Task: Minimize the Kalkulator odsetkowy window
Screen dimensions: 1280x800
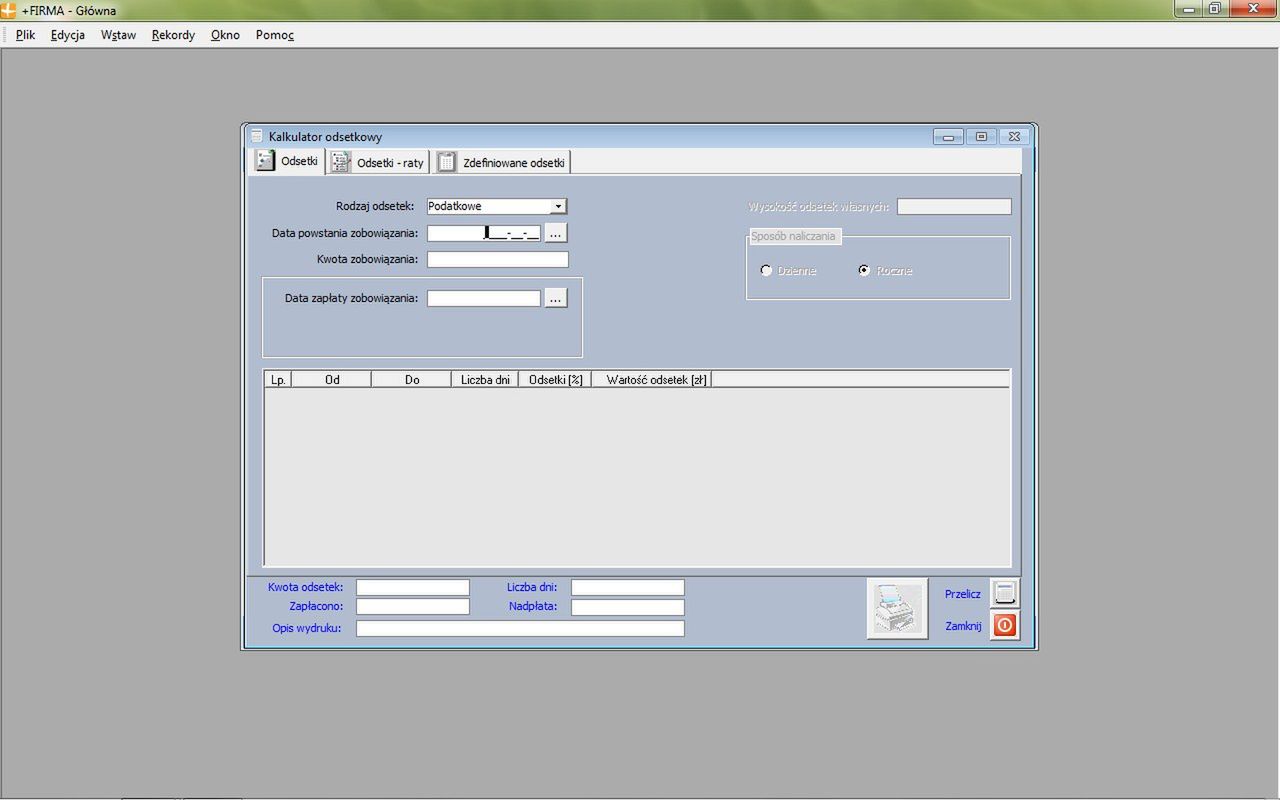Action: pos(948,137)
